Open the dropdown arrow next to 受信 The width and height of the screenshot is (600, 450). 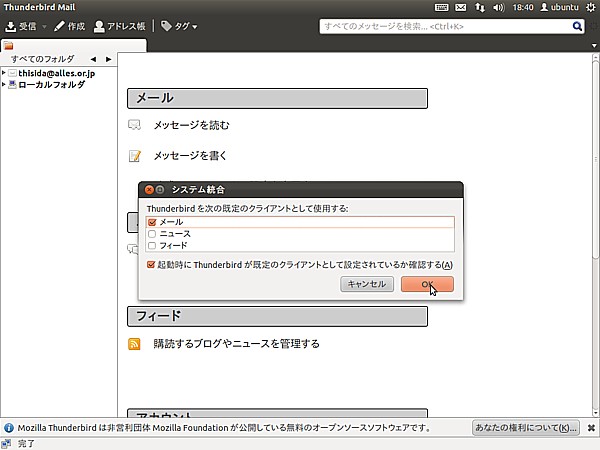(44, 27)
